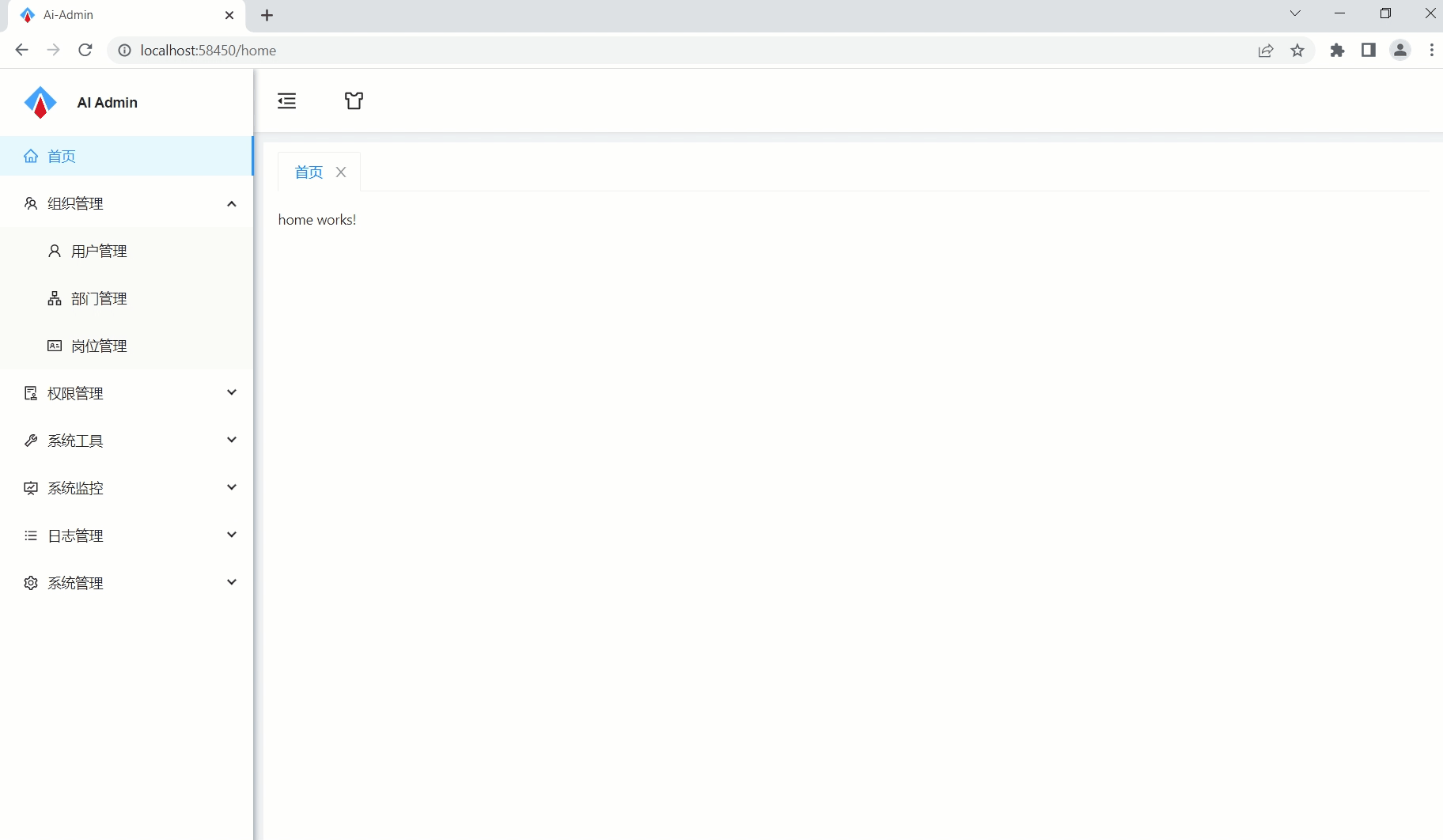Open a new browser tab

pos(267,15)
